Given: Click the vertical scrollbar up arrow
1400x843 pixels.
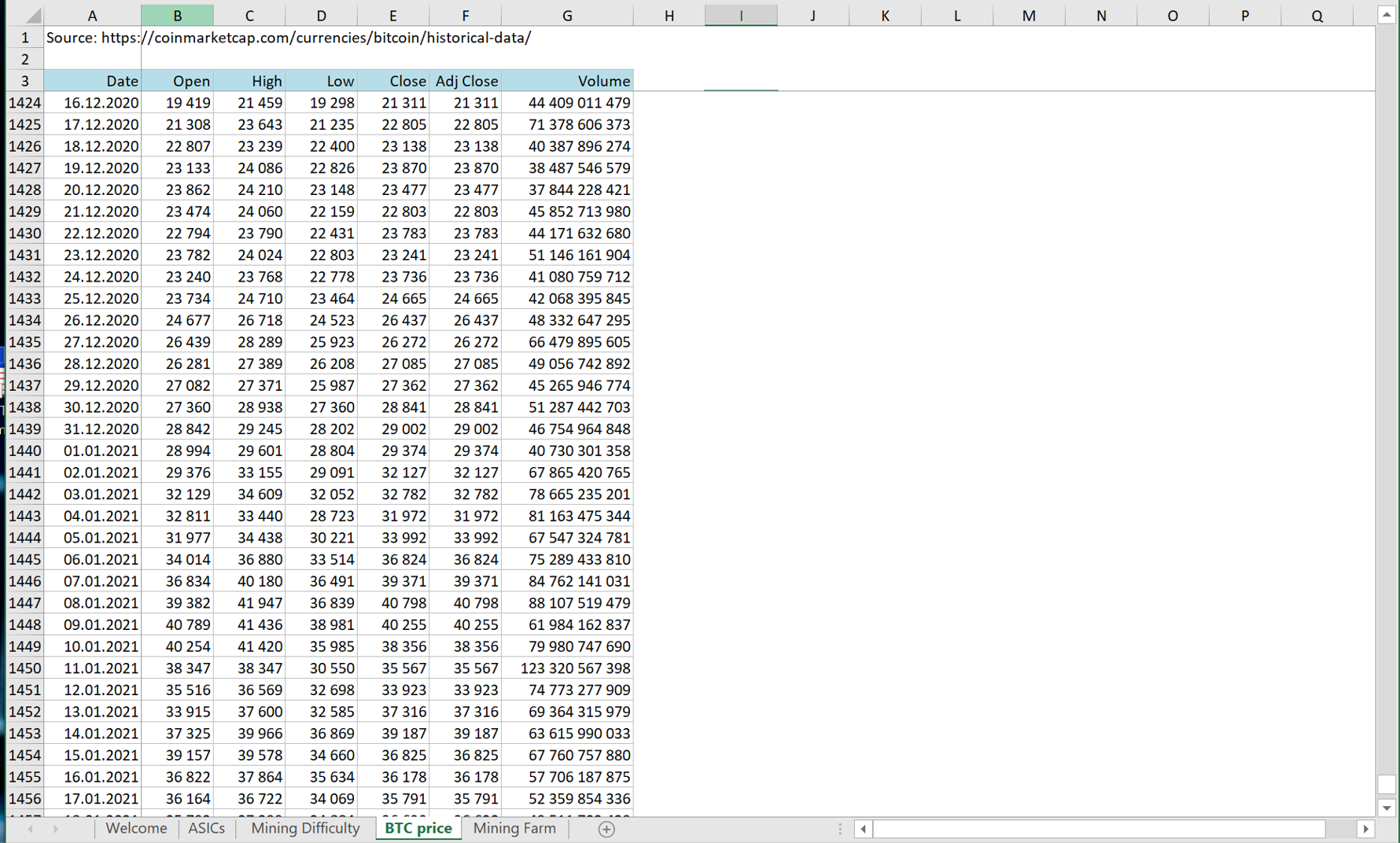Looking at the screenshot, I should coord(1387,14).
